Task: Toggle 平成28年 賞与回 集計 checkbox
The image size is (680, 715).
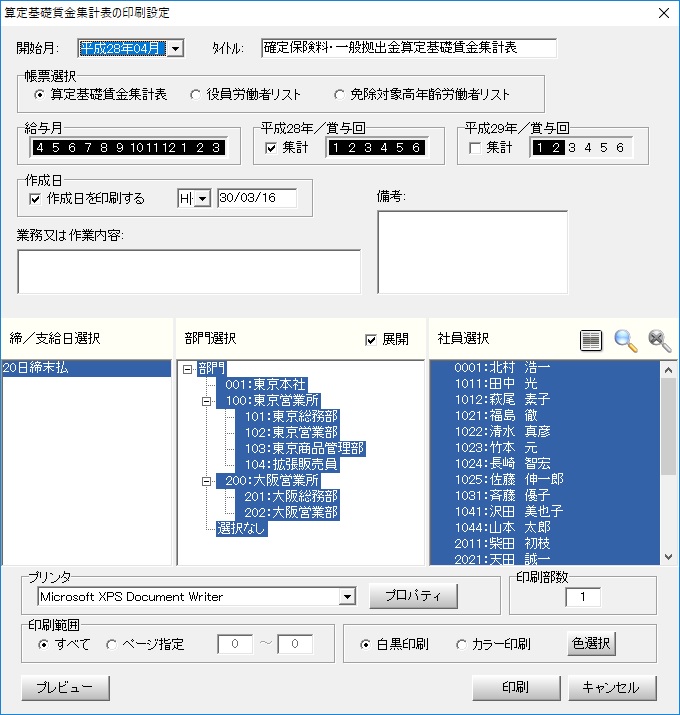Action: pos(271,148)
